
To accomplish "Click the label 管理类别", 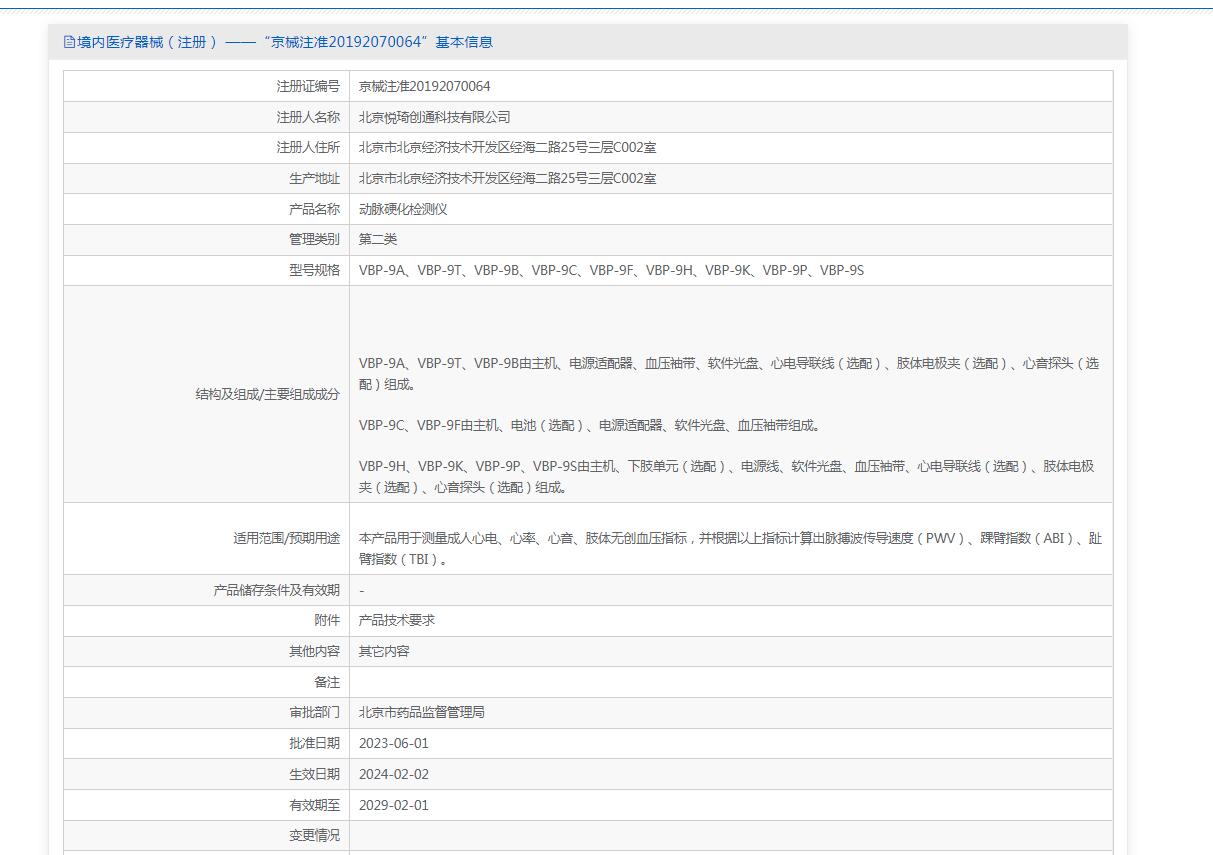I will (314, 240).
